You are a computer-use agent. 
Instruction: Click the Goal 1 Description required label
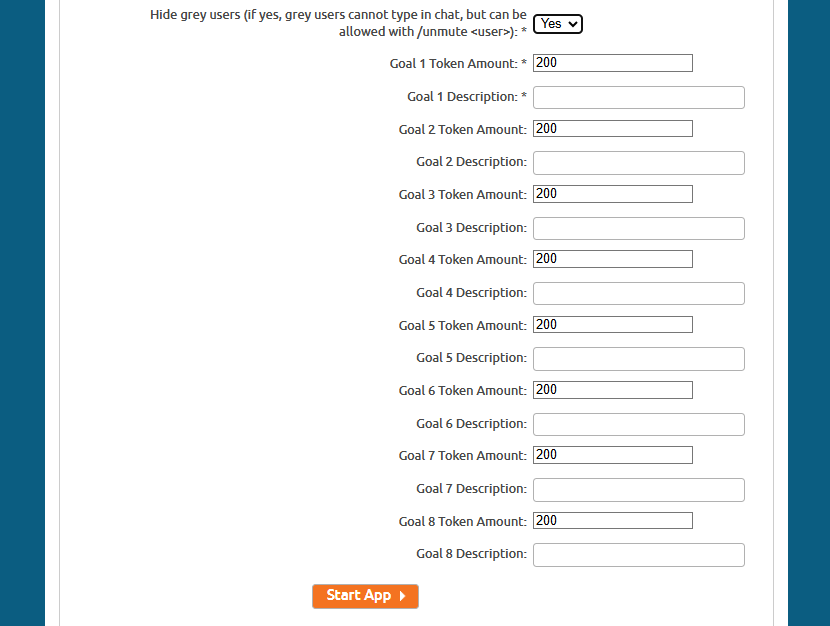point(465,96)
